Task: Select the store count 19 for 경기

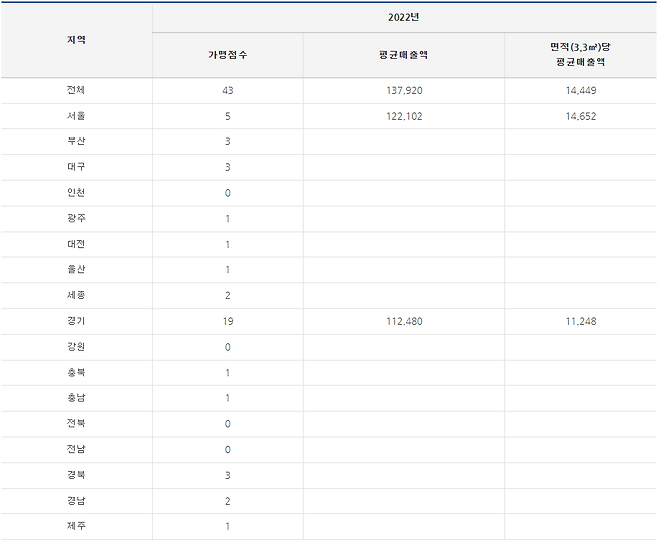Action: [x=228, y=322]
